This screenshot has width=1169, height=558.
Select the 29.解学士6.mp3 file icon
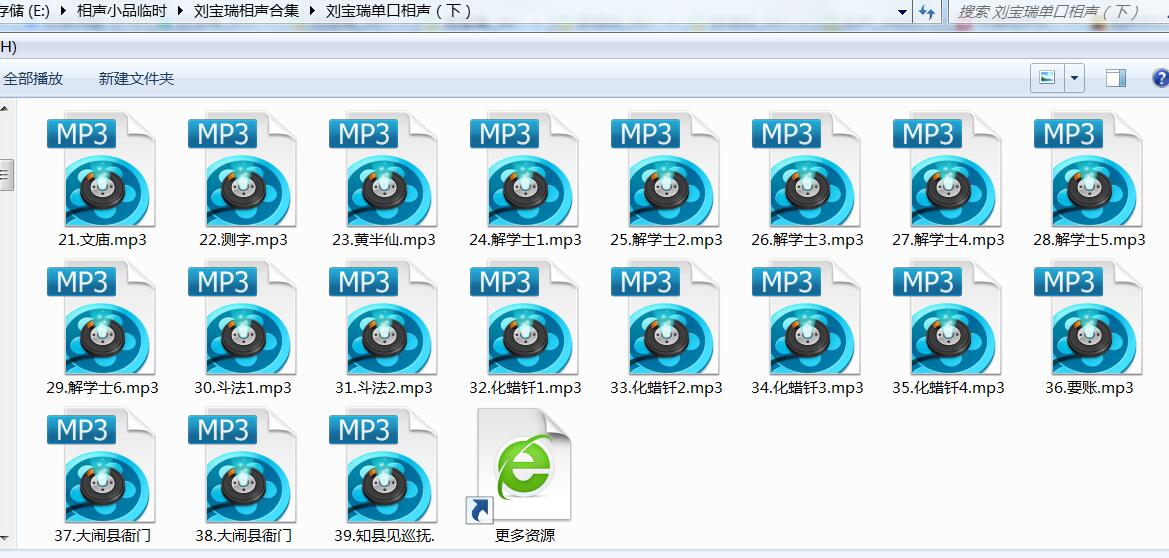[101, 318]
